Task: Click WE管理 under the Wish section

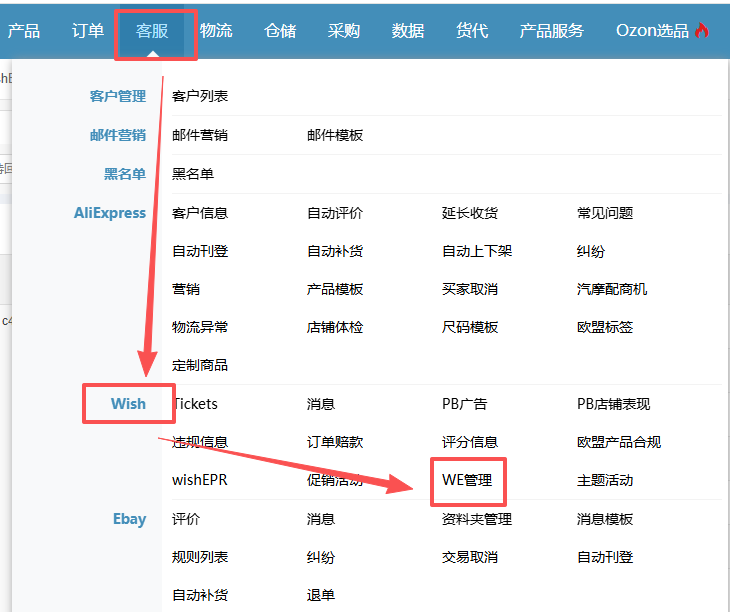Action: tap(467, 480)
